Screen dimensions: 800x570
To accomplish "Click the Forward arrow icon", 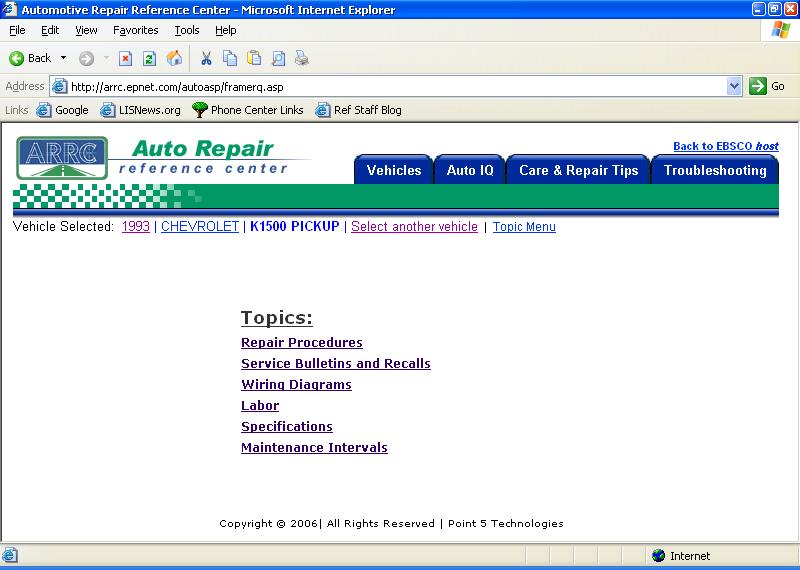I will (86, 59).
